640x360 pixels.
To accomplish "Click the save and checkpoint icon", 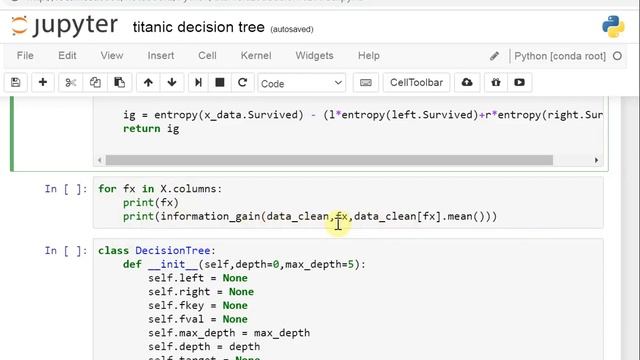I will [x=16, y=82].
